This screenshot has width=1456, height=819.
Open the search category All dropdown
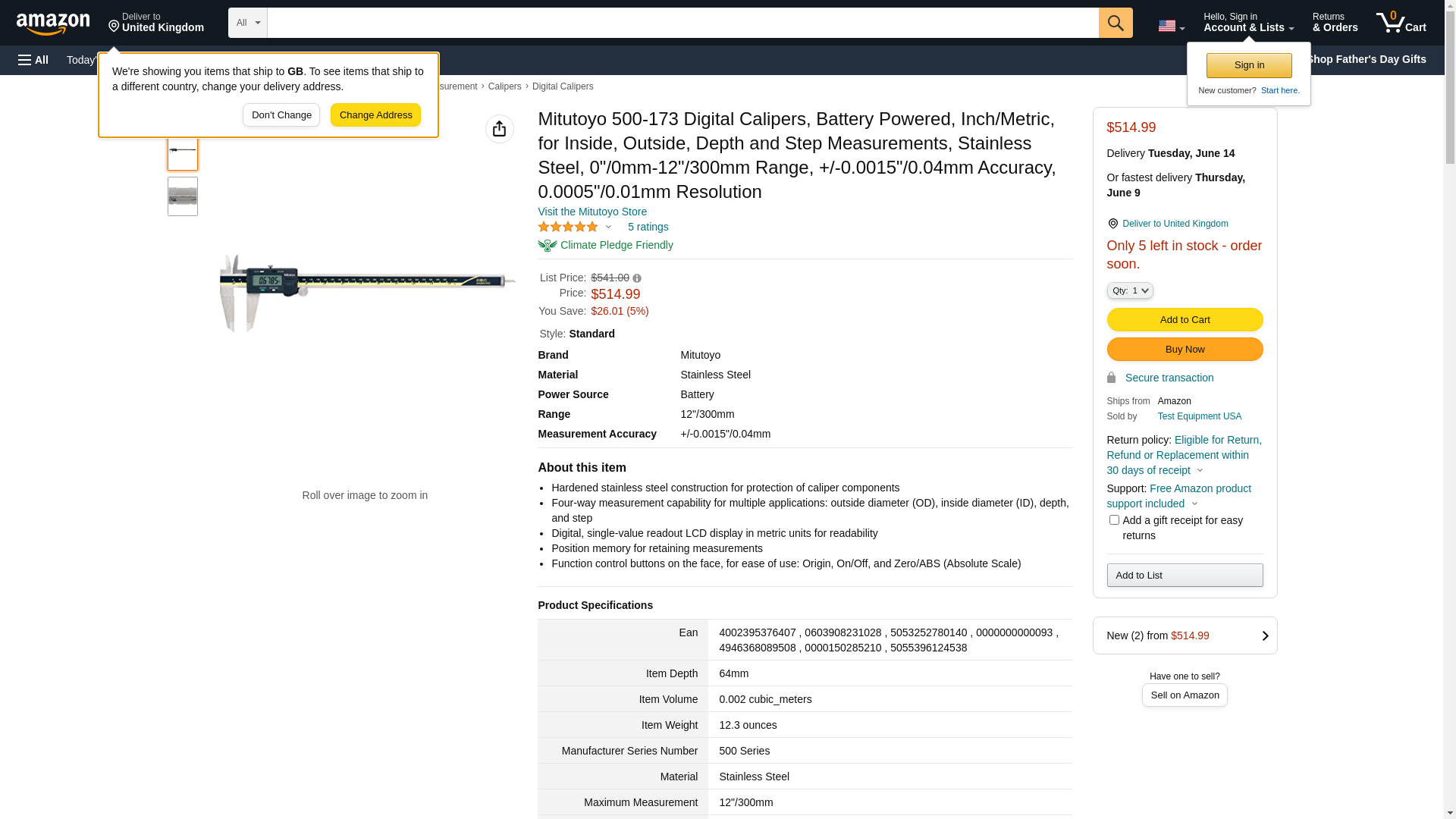click(247, 23)
